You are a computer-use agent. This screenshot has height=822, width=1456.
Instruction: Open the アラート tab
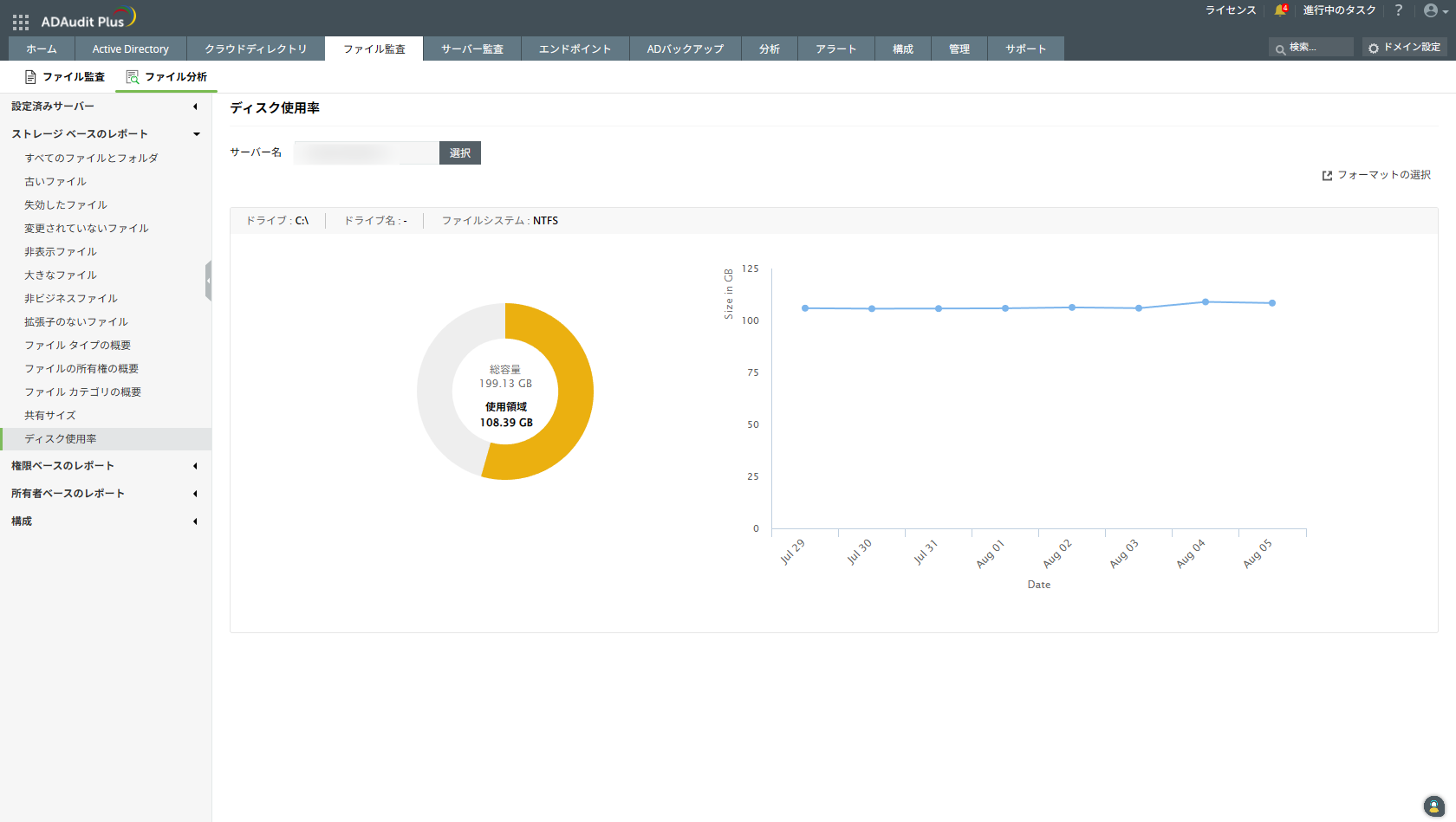(x=836, y=49)
